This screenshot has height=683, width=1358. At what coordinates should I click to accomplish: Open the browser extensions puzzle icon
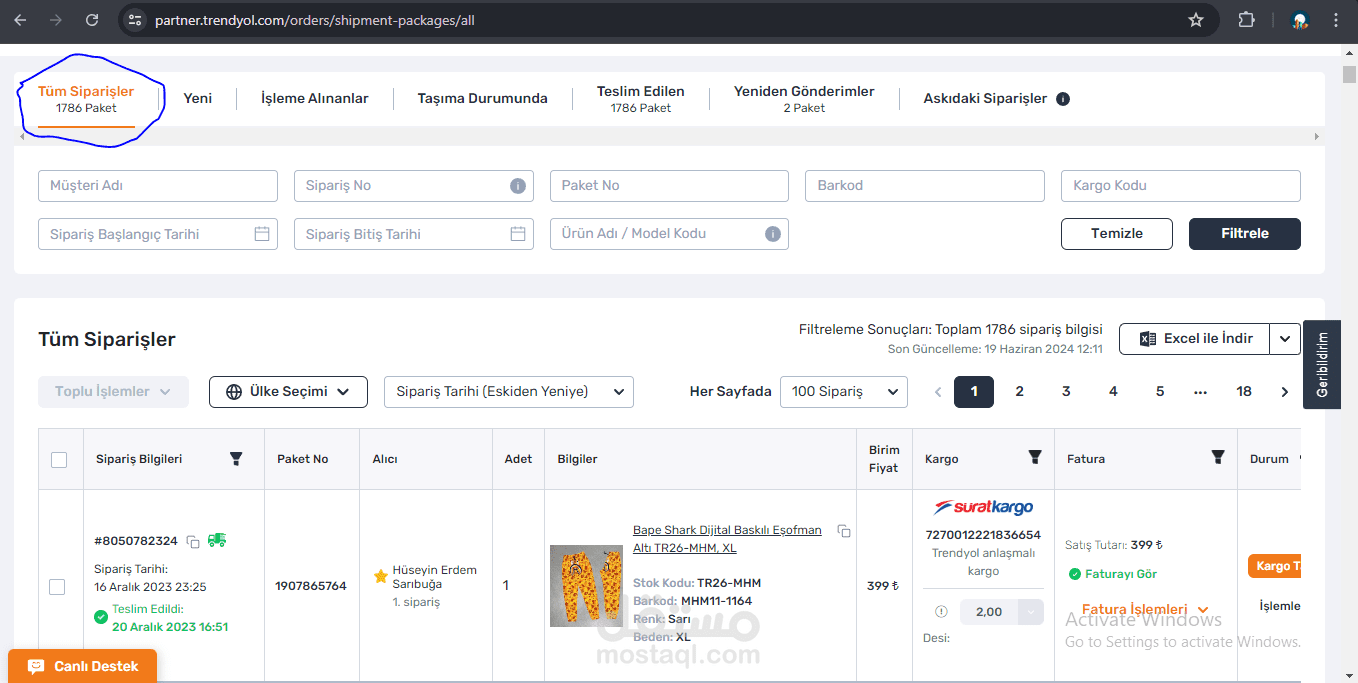point(1246,20)
